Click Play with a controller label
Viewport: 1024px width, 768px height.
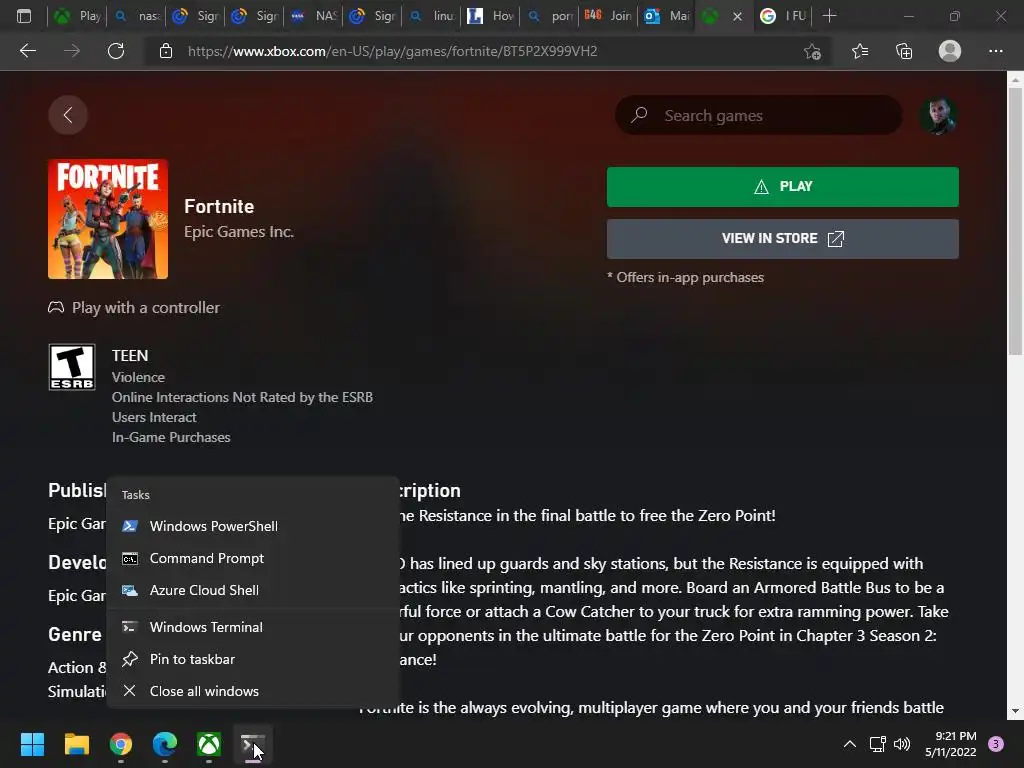pos(145,308)
